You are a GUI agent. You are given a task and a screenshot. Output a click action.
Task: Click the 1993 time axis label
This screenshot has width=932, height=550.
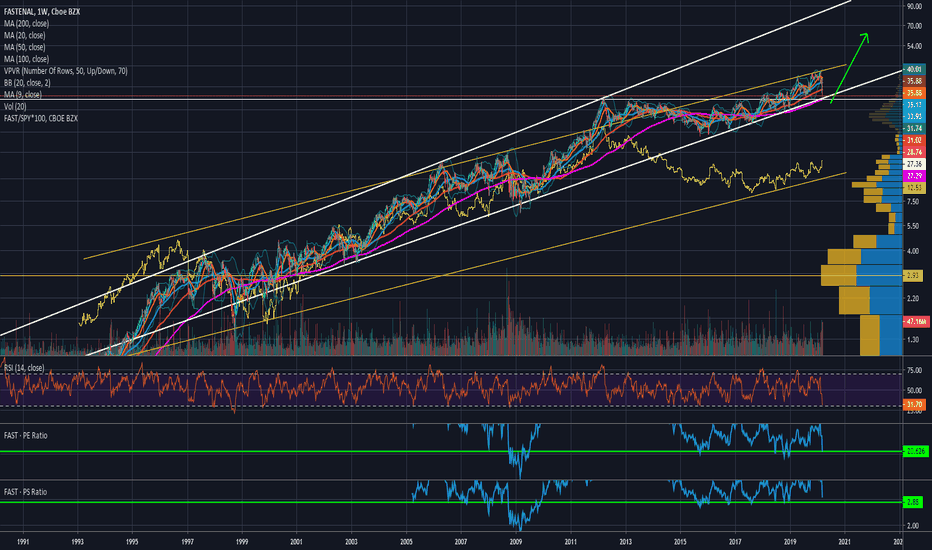point(78,542)
